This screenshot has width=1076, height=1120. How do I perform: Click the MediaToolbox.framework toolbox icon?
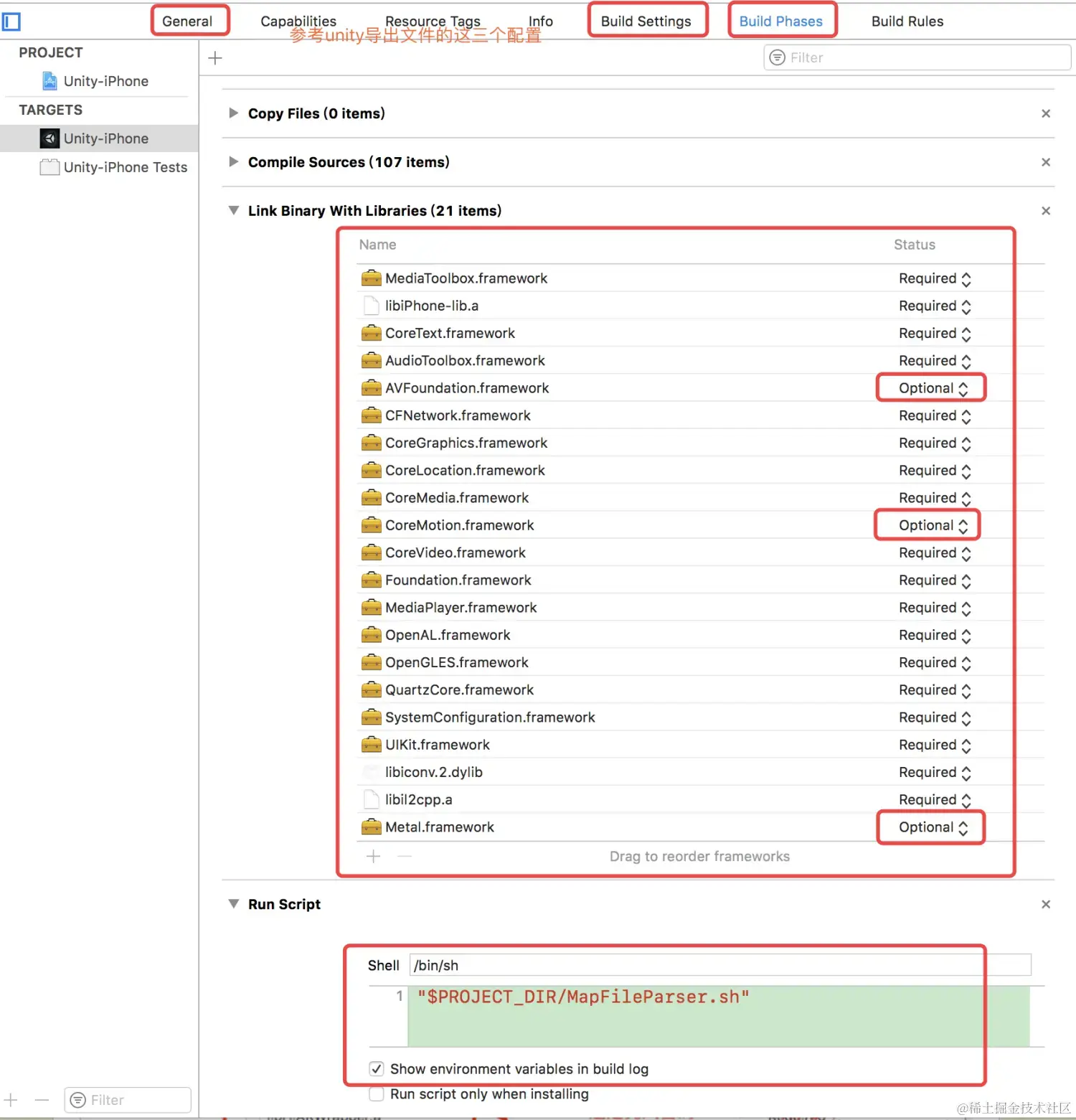tap(371, 278)
